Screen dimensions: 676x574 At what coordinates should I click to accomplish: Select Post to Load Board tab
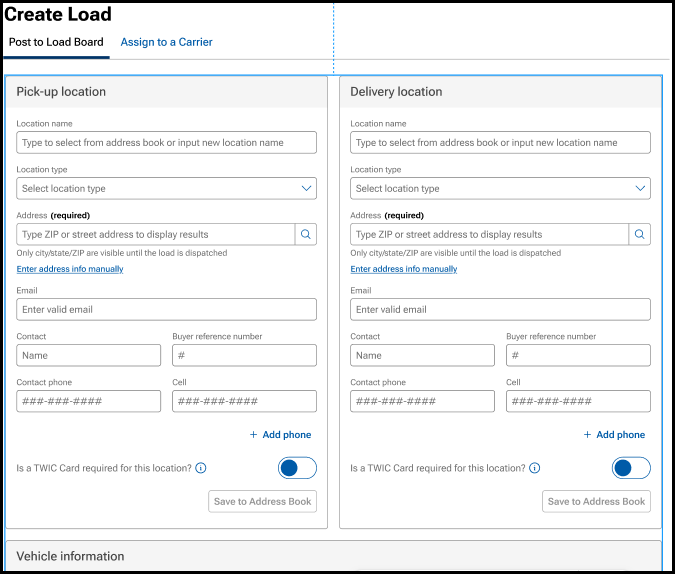pos(56,42)
